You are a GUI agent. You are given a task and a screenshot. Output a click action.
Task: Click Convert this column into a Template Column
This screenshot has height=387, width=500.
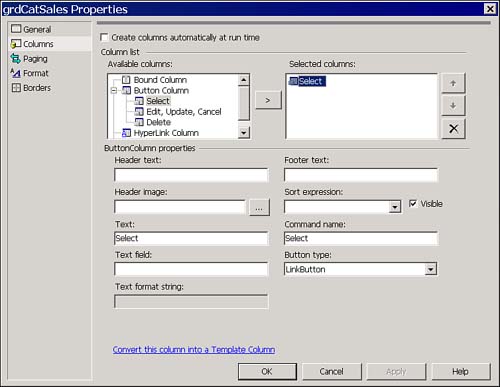pyautogui.click(x=194, y=349)
